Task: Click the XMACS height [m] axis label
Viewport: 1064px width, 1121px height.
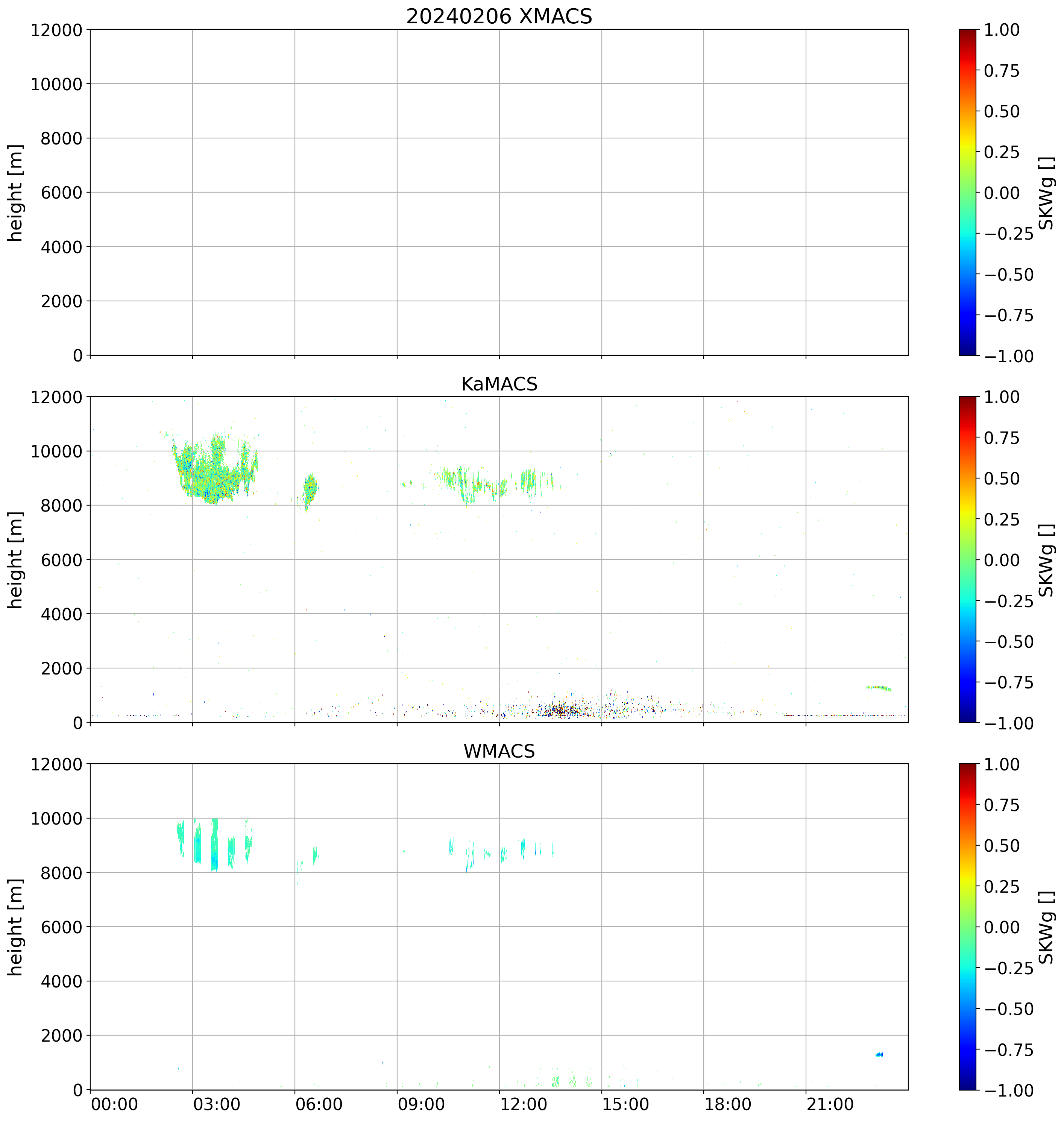Action: pos(15,192)
